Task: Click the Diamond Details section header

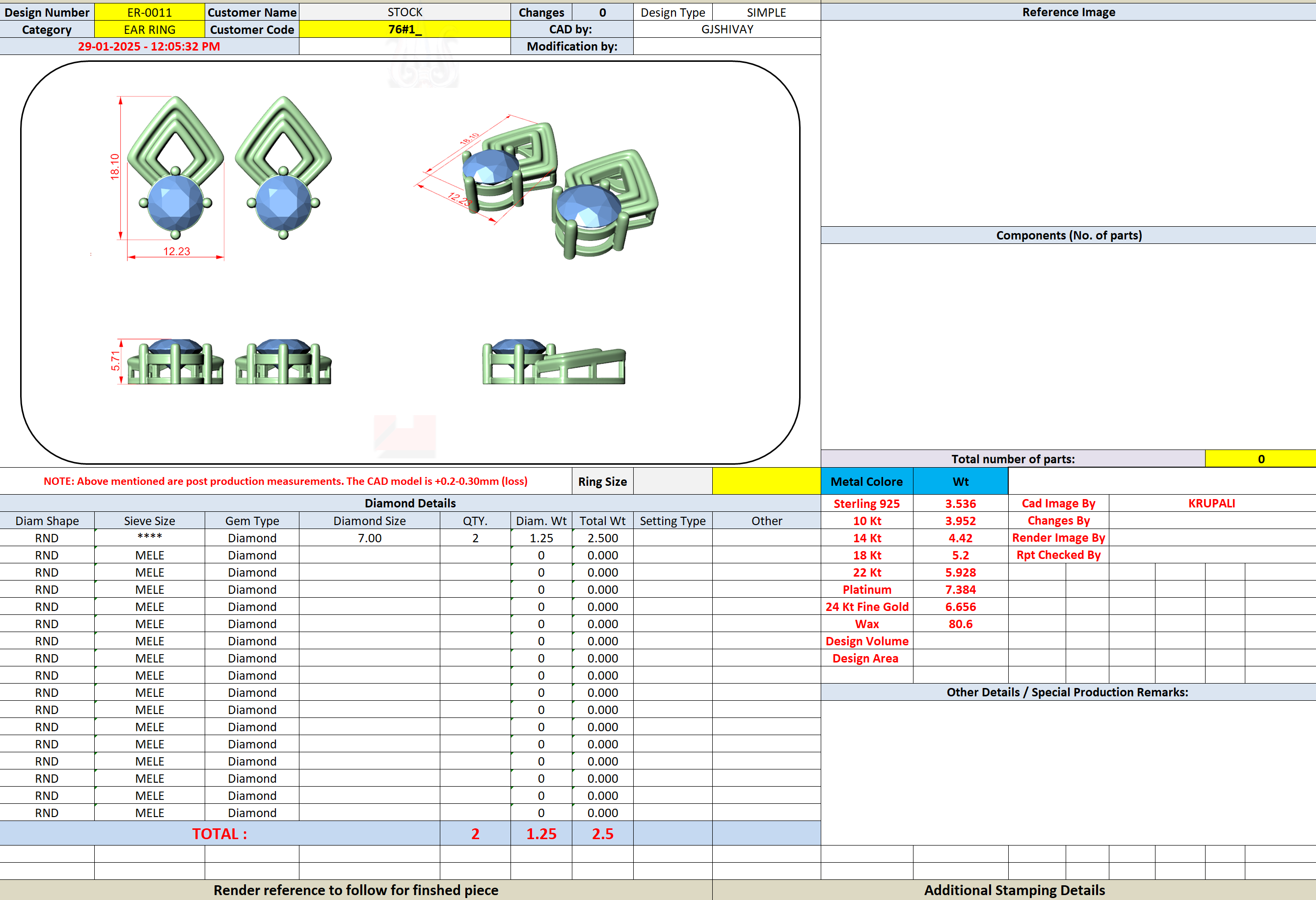Action: tap(410, 503)
